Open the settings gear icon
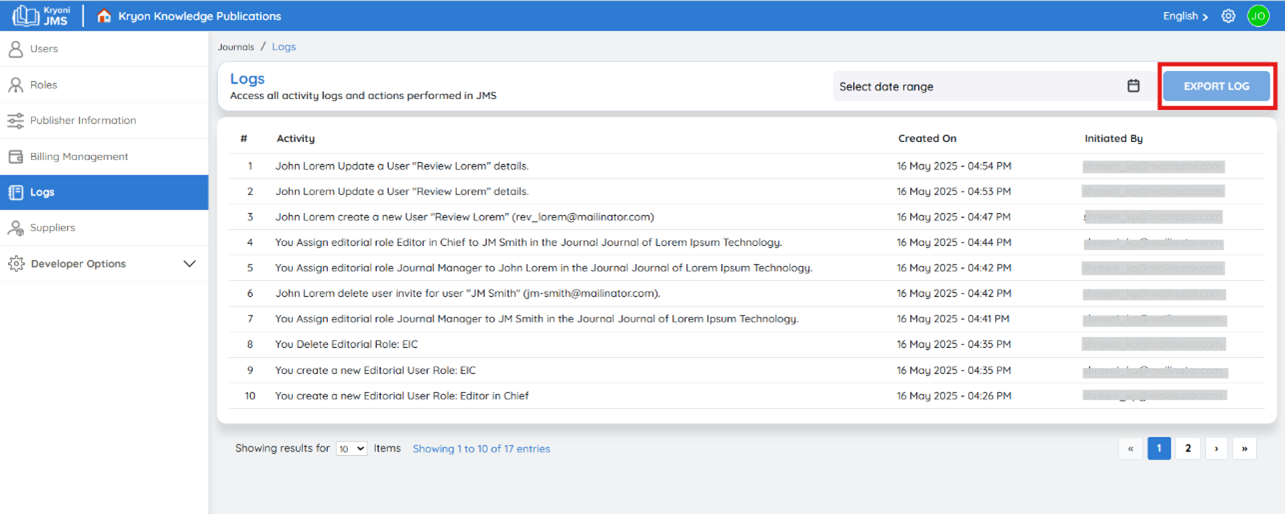 click(x=1229, y=16)
